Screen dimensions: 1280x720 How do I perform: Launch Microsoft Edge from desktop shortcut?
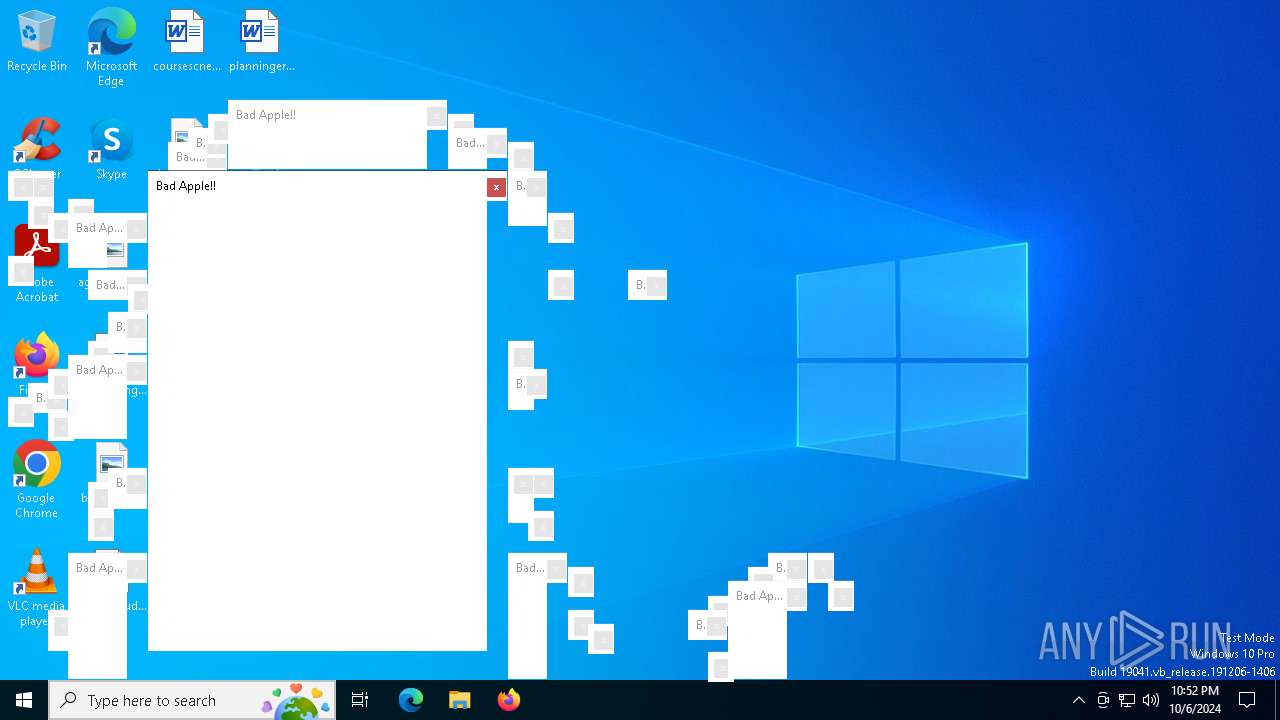[111, 47]
